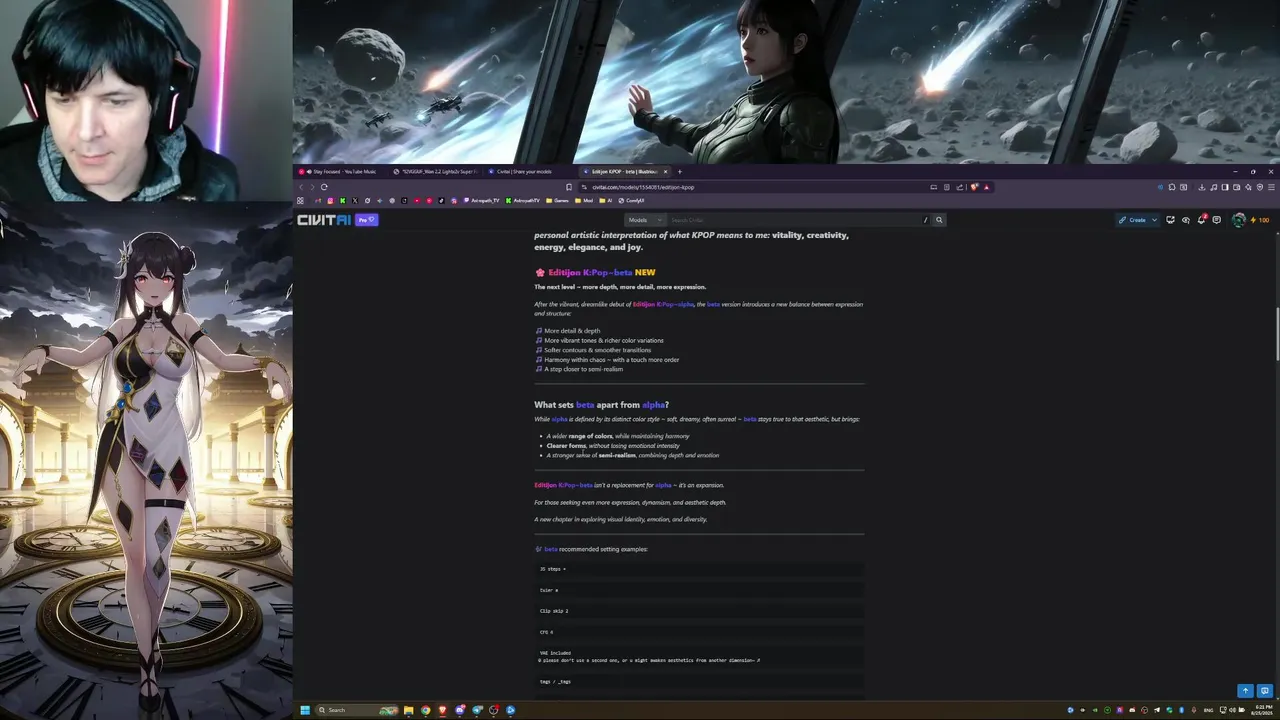Open the Pro membership badge

(x=366, y=220)
